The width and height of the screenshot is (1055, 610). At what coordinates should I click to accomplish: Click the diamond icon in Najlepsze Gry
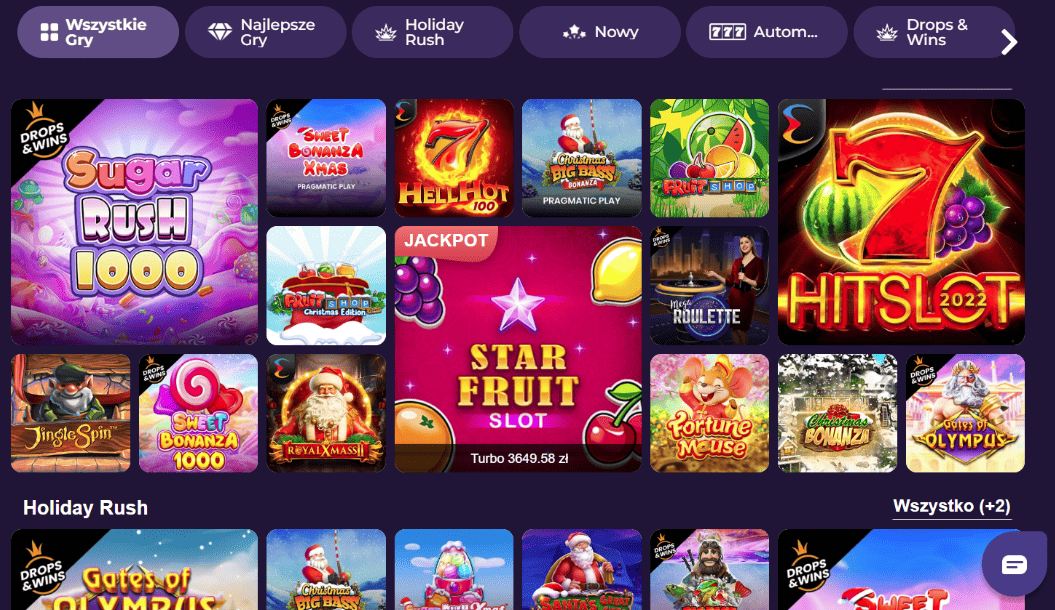pos(219,32)
